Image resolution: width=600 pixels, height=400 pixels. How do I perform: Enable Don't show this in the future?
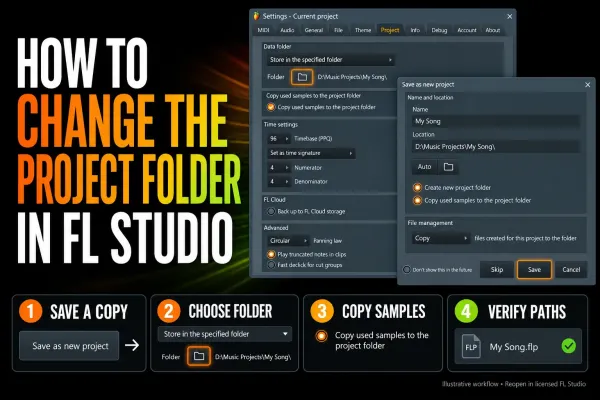point(407,269)
